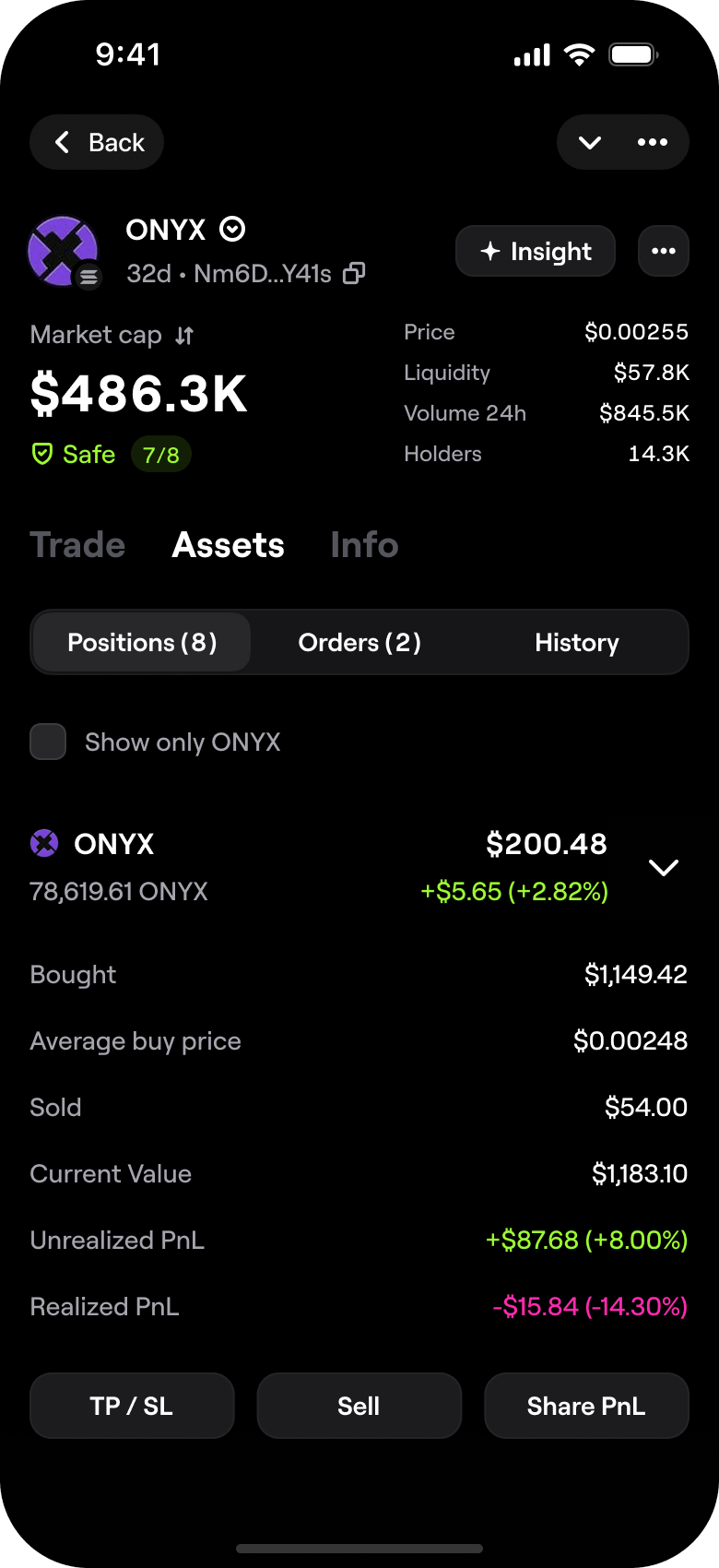
Task: Tap the verified badge beside ONYX
Action: click(x=232, y=229)
